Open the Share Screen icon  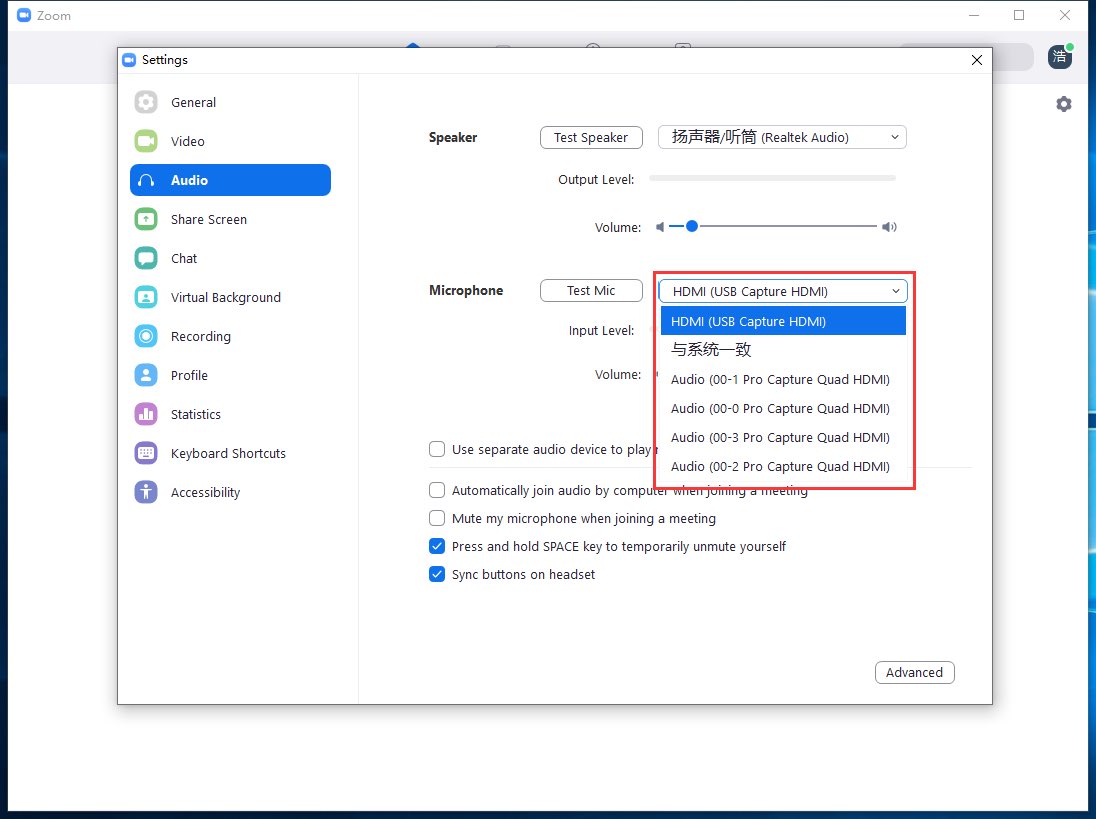[x=146, y=219]
